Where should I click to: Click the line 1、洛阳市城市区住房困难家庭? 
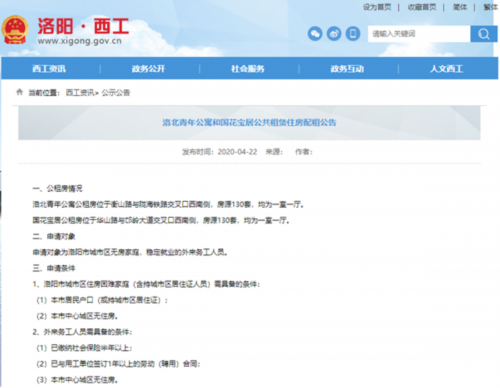tap(146, 284)
